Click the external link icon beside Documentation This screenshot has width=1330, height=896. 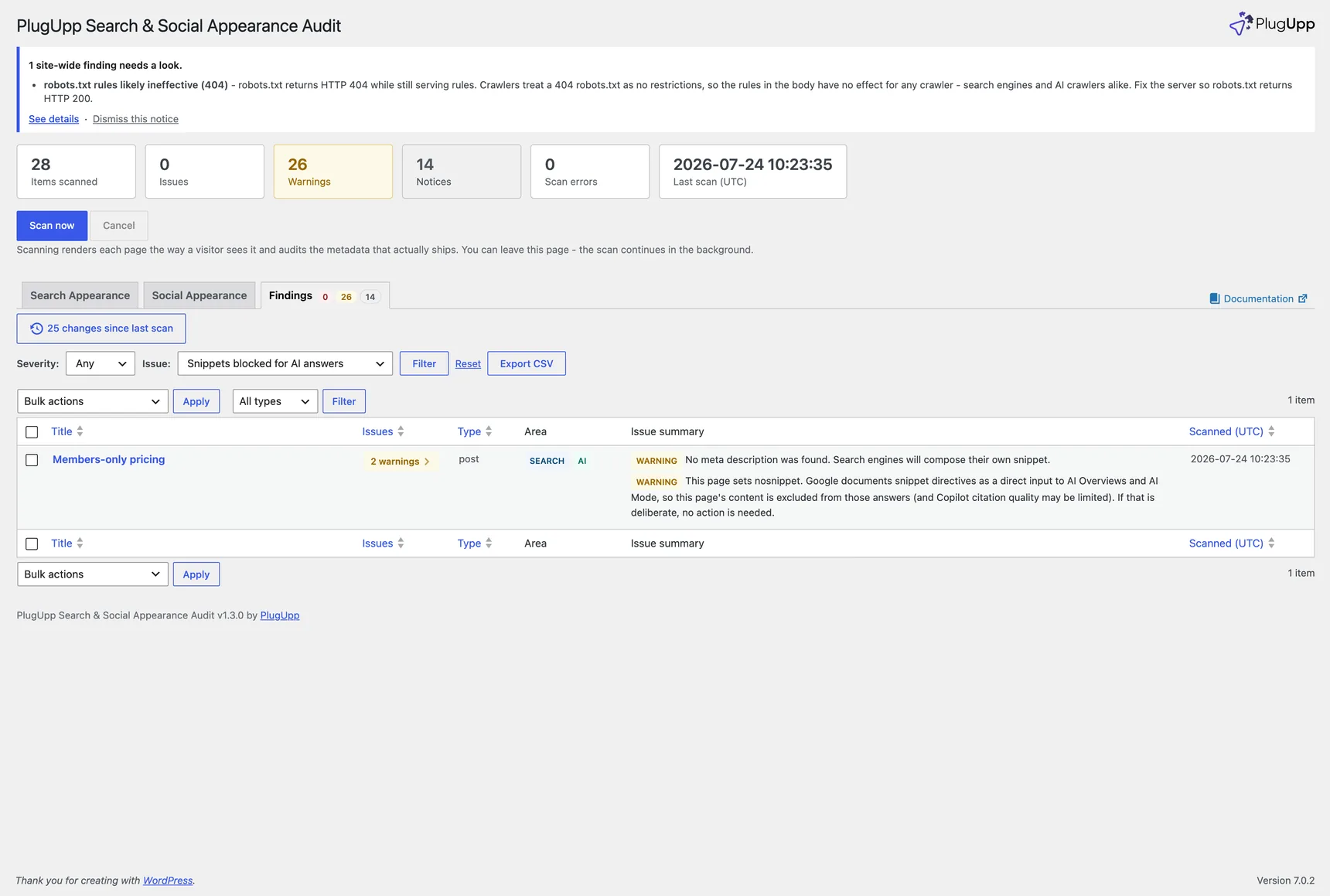coord(1302,298)
